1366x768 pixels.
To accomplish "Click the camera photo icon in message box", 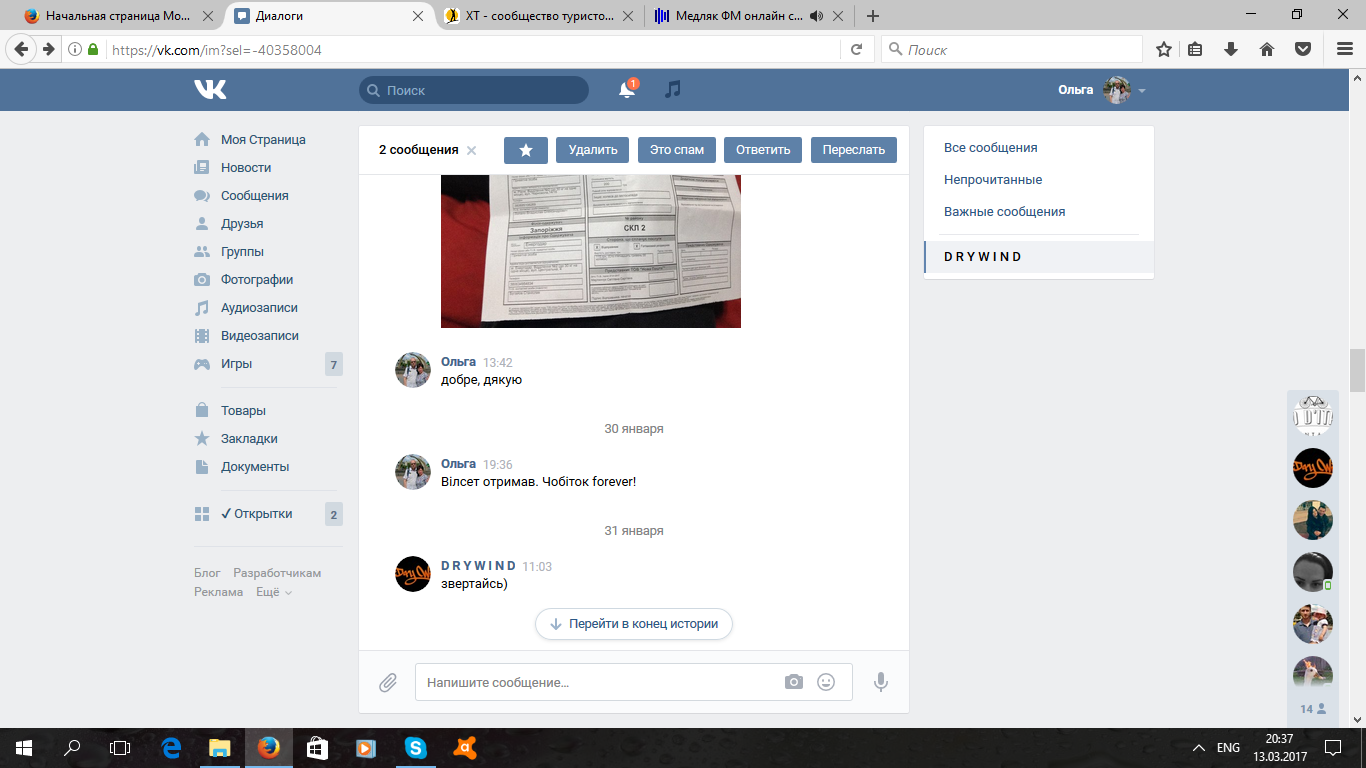I will point(793,682).
